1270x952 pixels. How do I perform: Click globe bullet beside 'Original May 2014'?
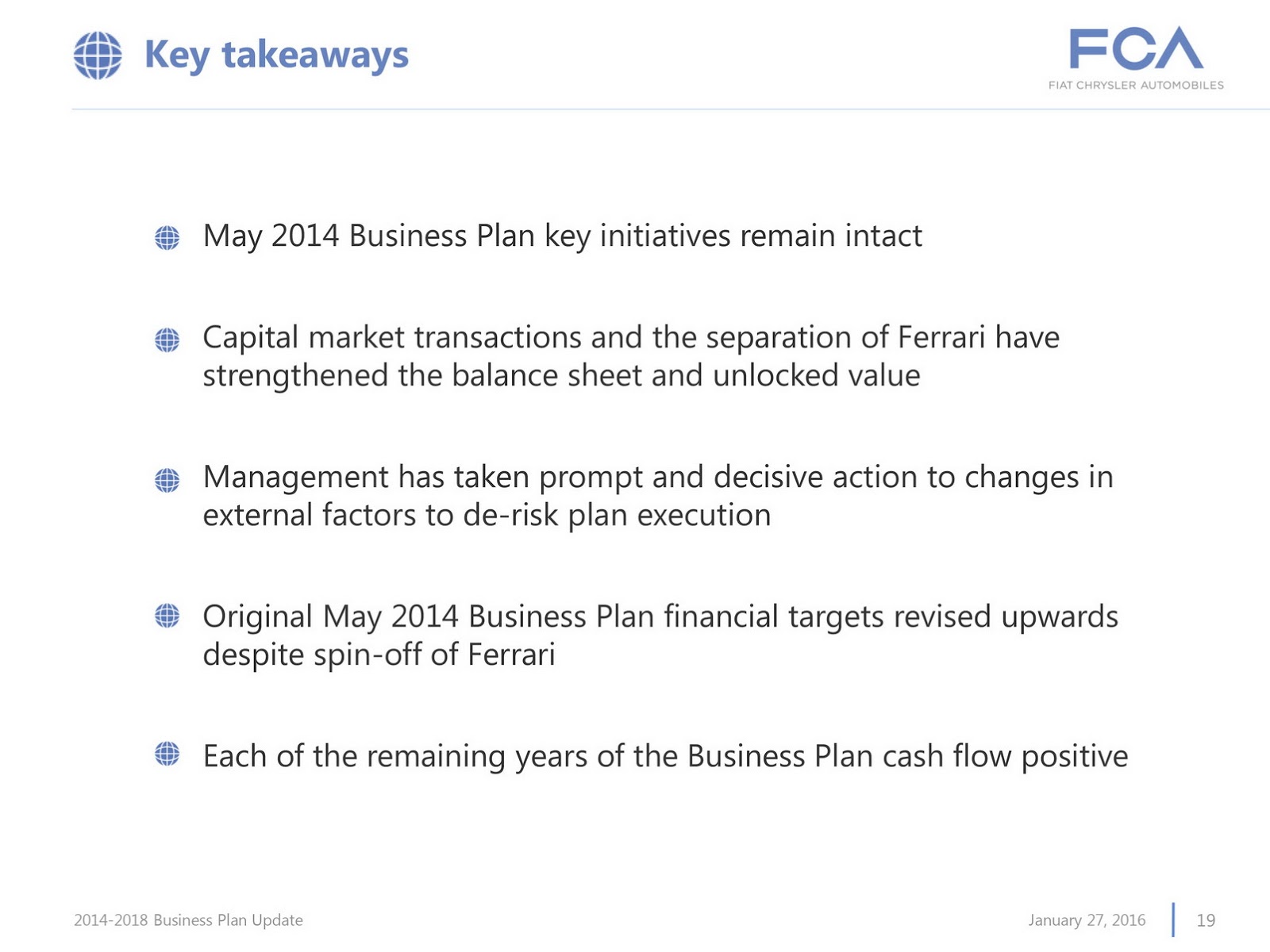tap(167, 615)
